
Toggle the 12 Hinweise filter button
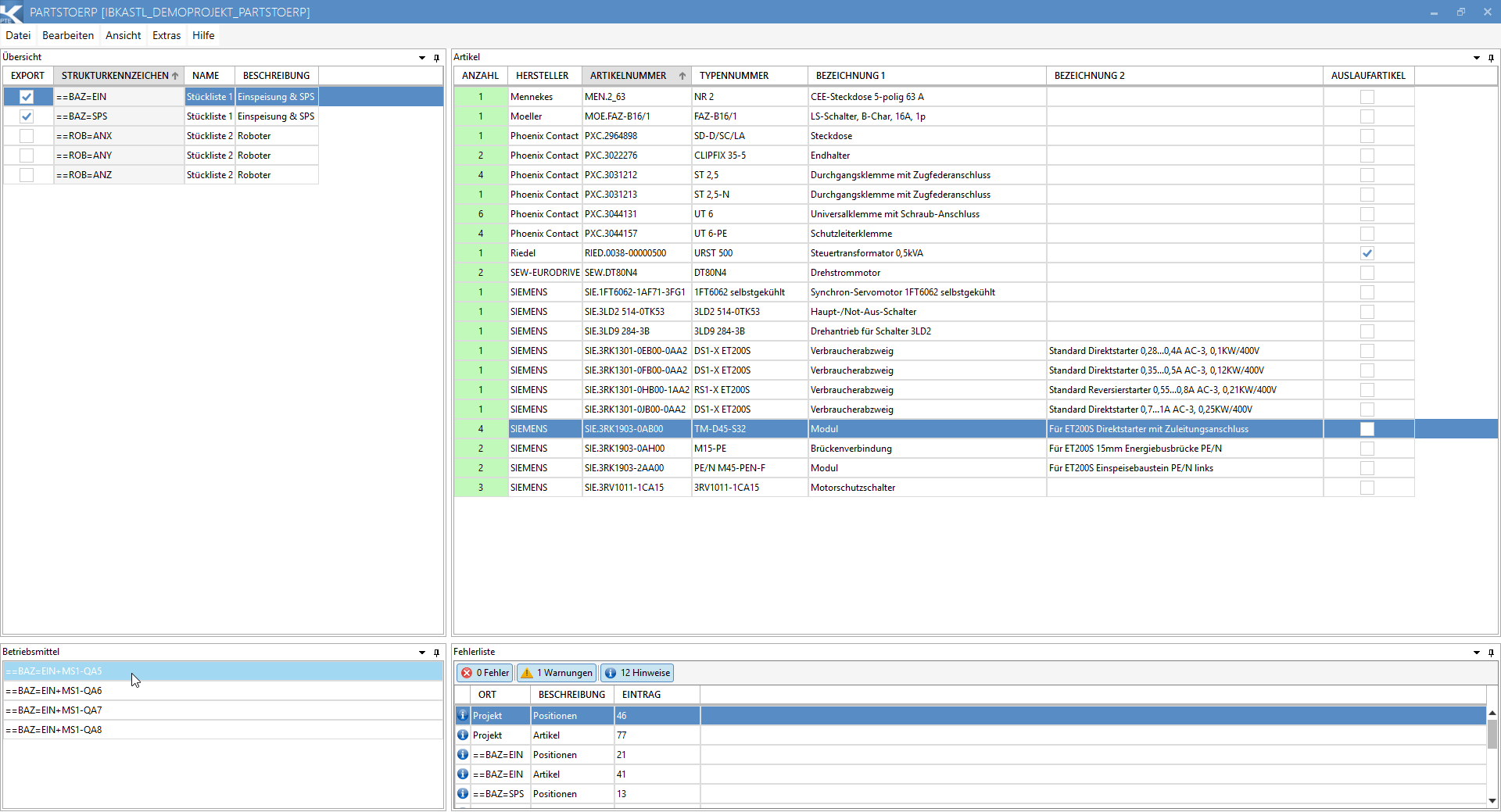(637, 673)
